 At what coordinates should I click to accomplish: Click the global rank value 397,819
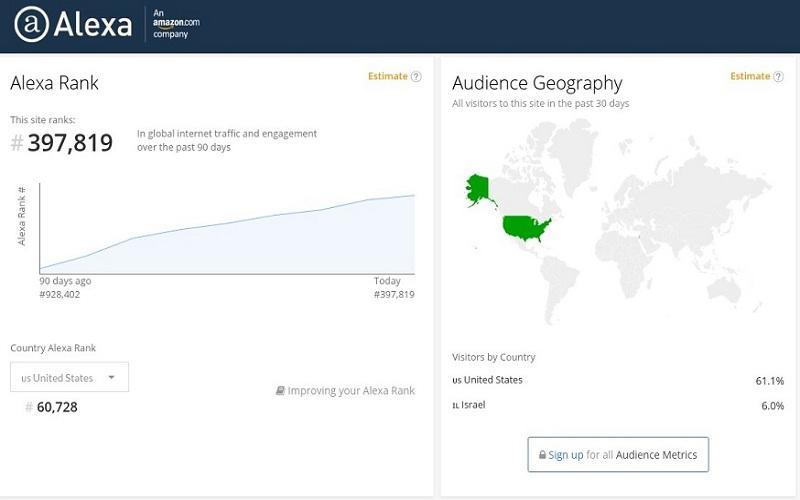(x=70, y=143)
